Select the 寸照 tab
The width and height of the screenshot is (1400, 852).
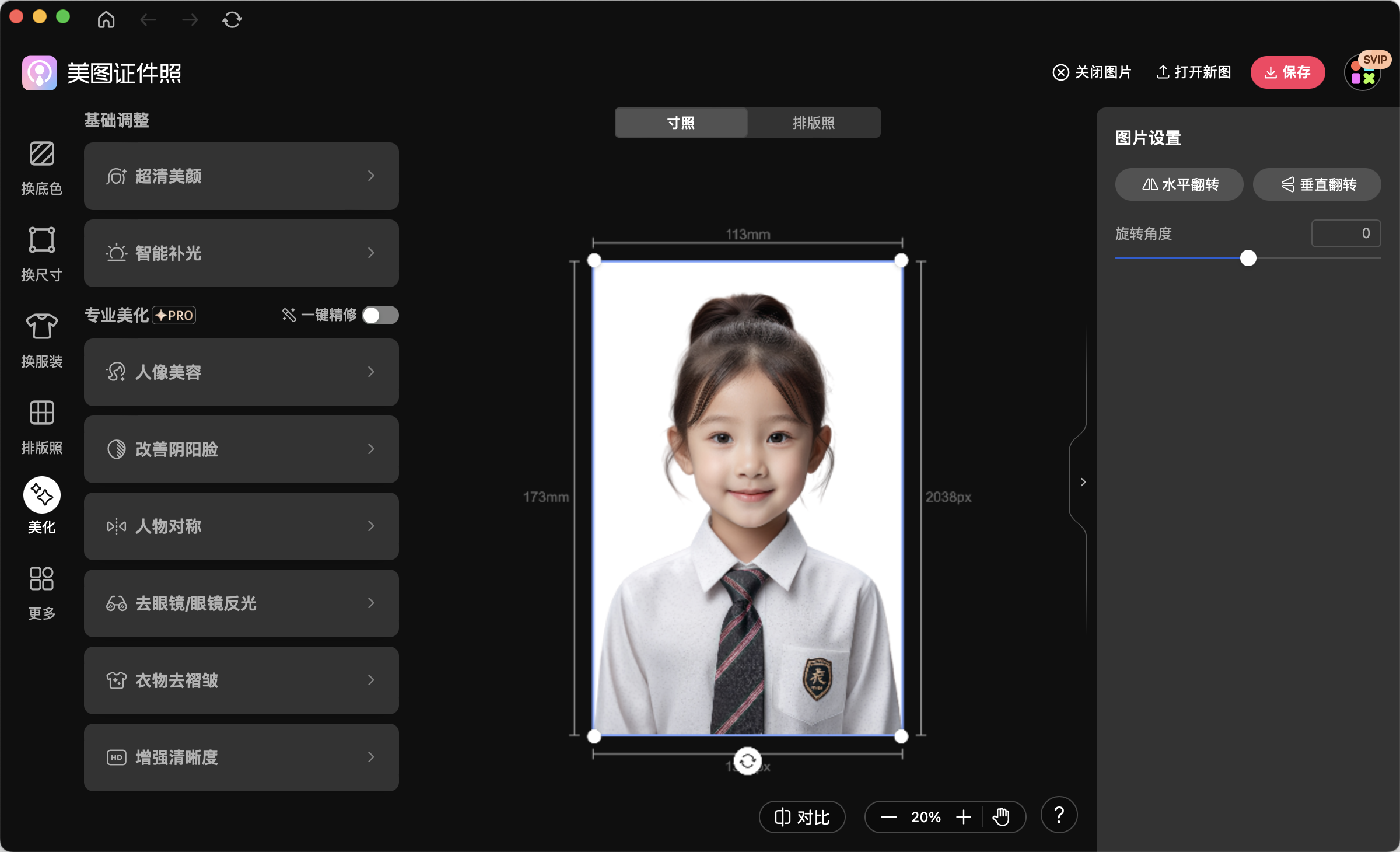click(681, 123)
